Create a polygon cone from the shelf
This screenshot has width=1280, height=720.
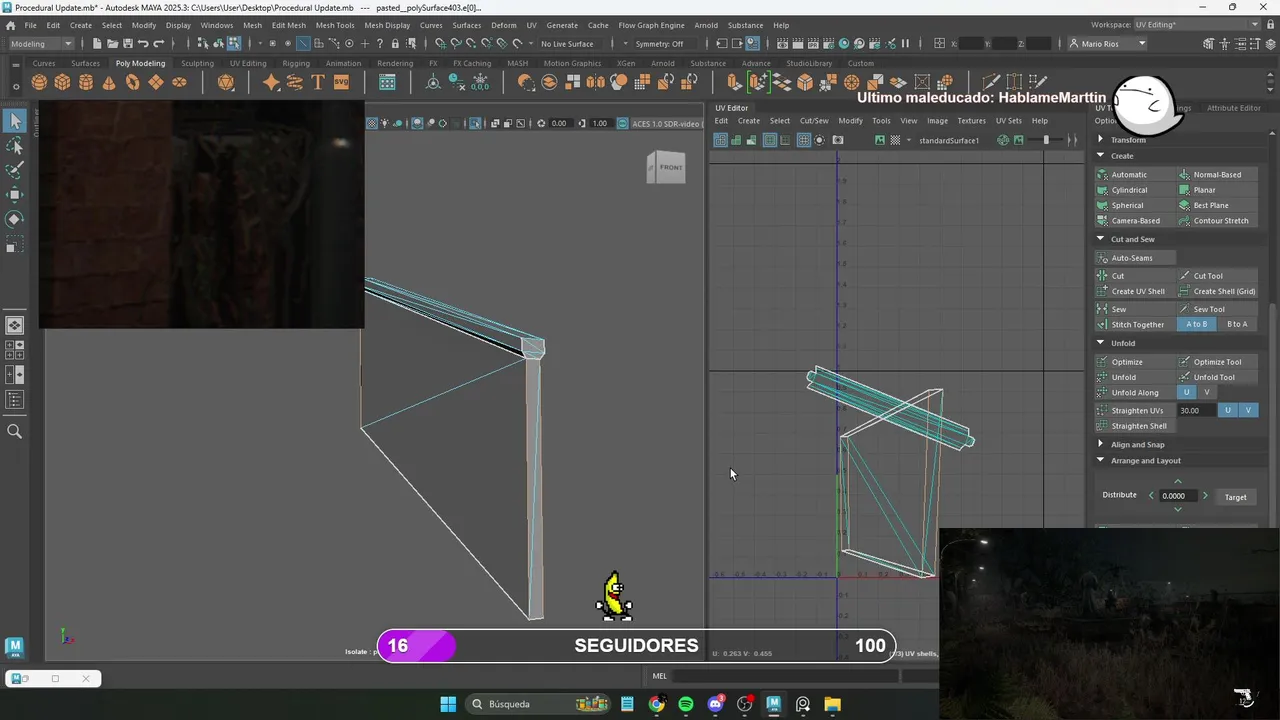109,83
